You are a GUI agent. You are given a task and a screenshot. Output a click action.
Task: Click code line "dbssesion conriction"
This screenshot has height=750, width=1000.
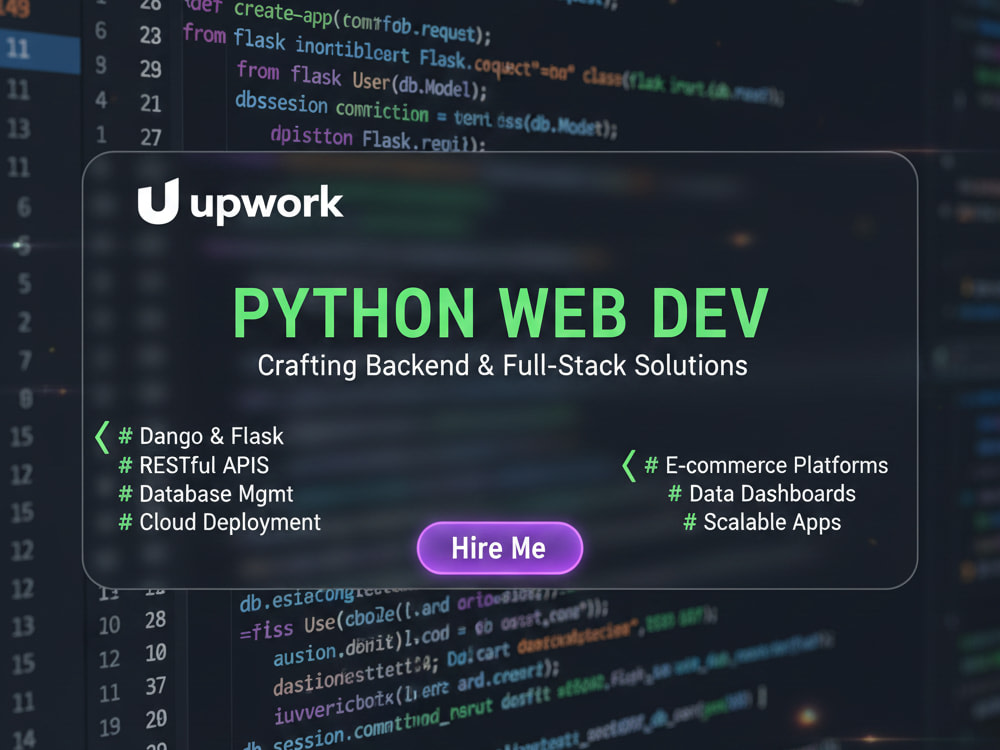pos(332,107)
